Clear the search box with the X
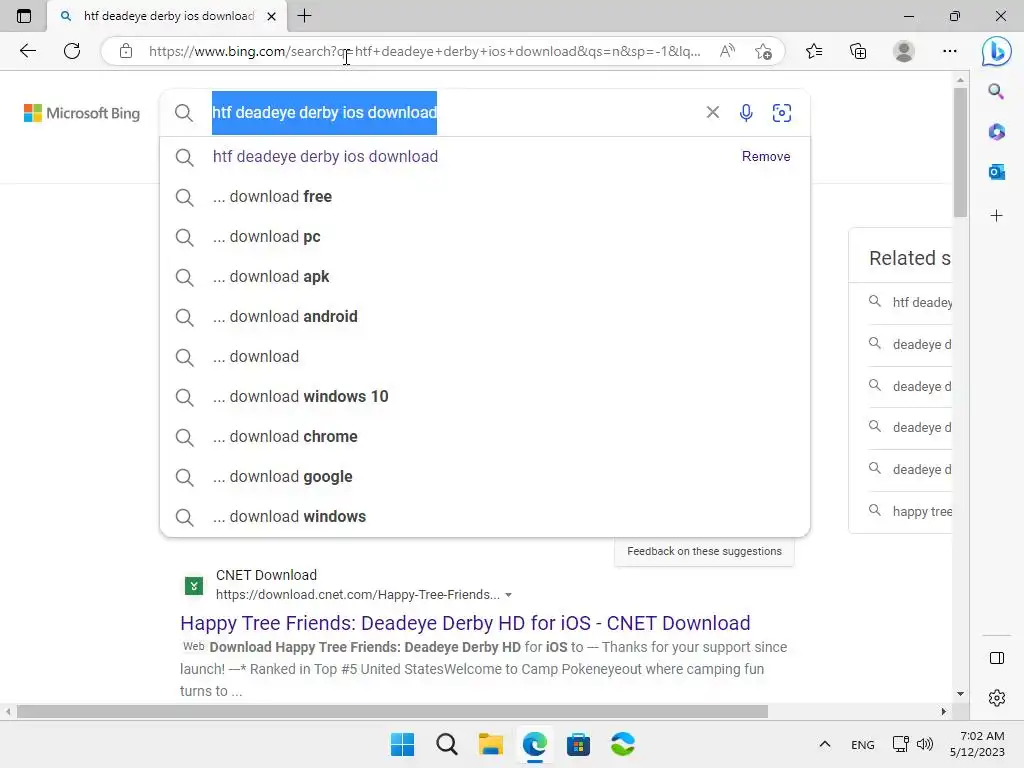This screenshot has height=768, width=1024. (712, 112)
